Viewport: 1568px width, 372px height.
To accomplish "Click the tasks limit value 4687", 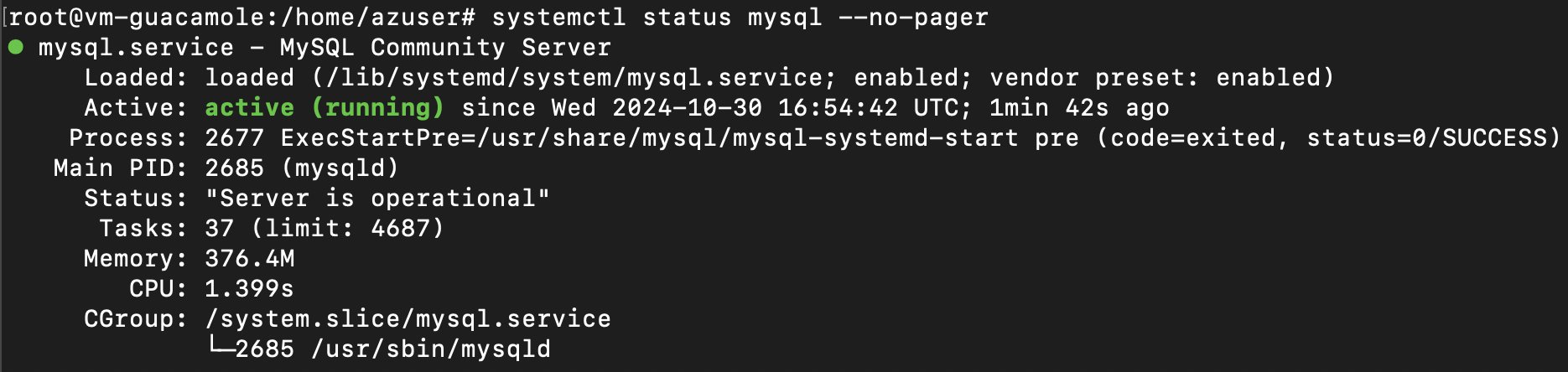I will (406, 229).
